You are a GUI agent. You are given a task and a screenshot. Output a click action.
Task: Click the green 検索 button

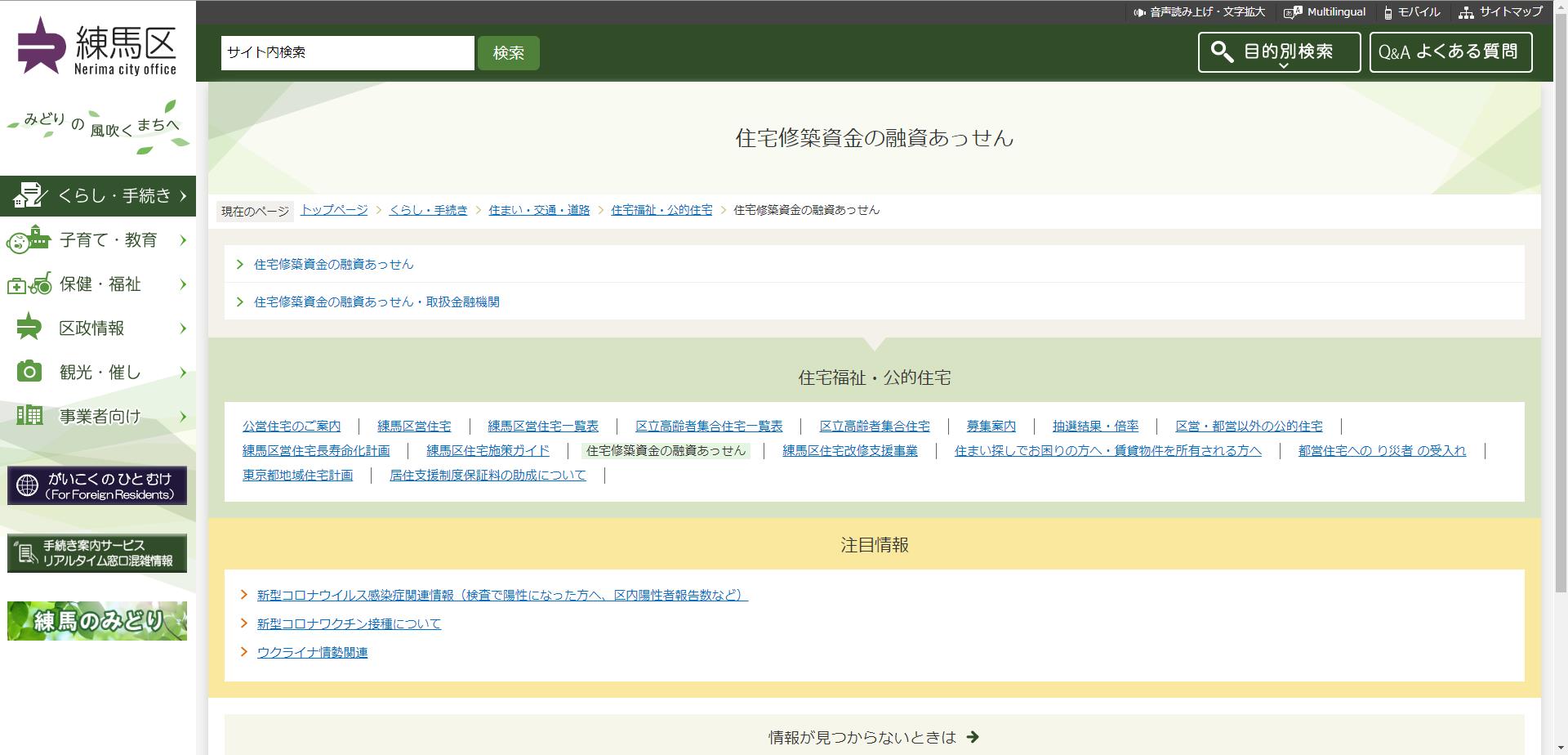point(509,53)
